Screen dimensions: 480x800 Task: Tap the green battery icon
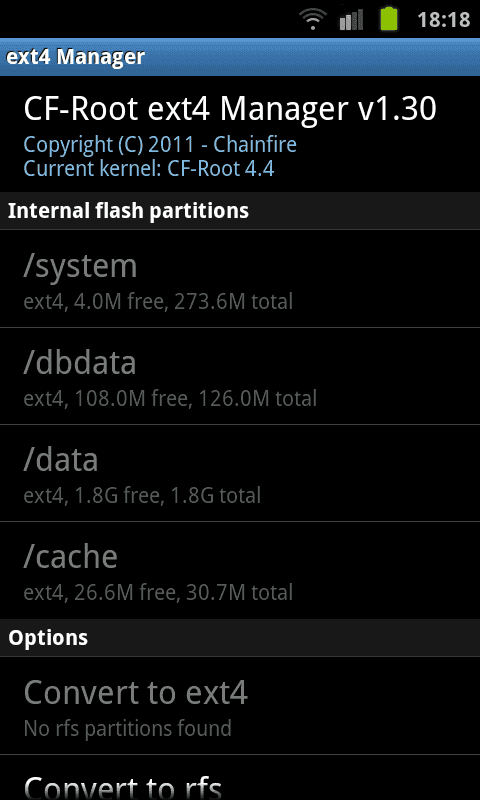389,19
